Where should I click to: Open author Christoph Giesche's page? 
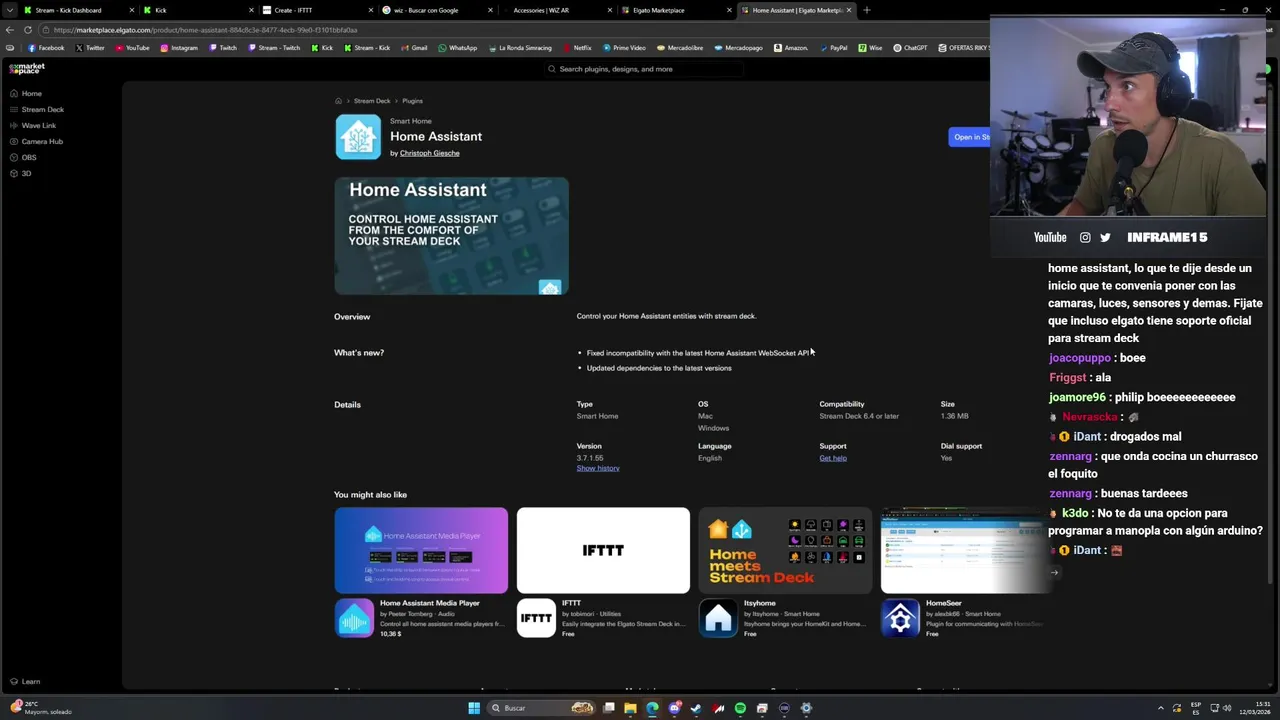pos(429,153)
